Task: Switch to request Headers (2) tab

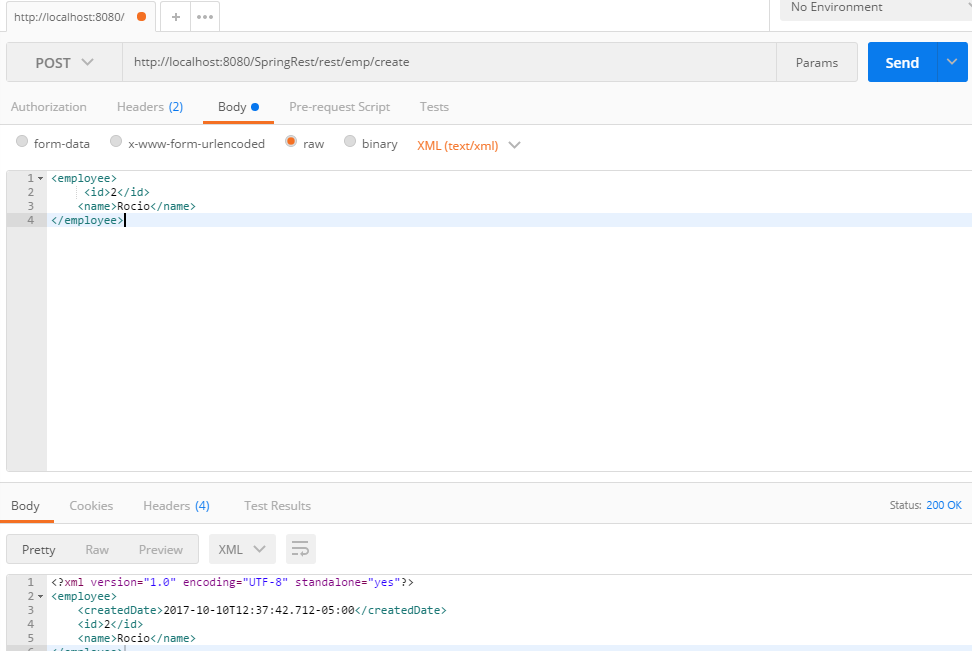Action: click(150, 107)
